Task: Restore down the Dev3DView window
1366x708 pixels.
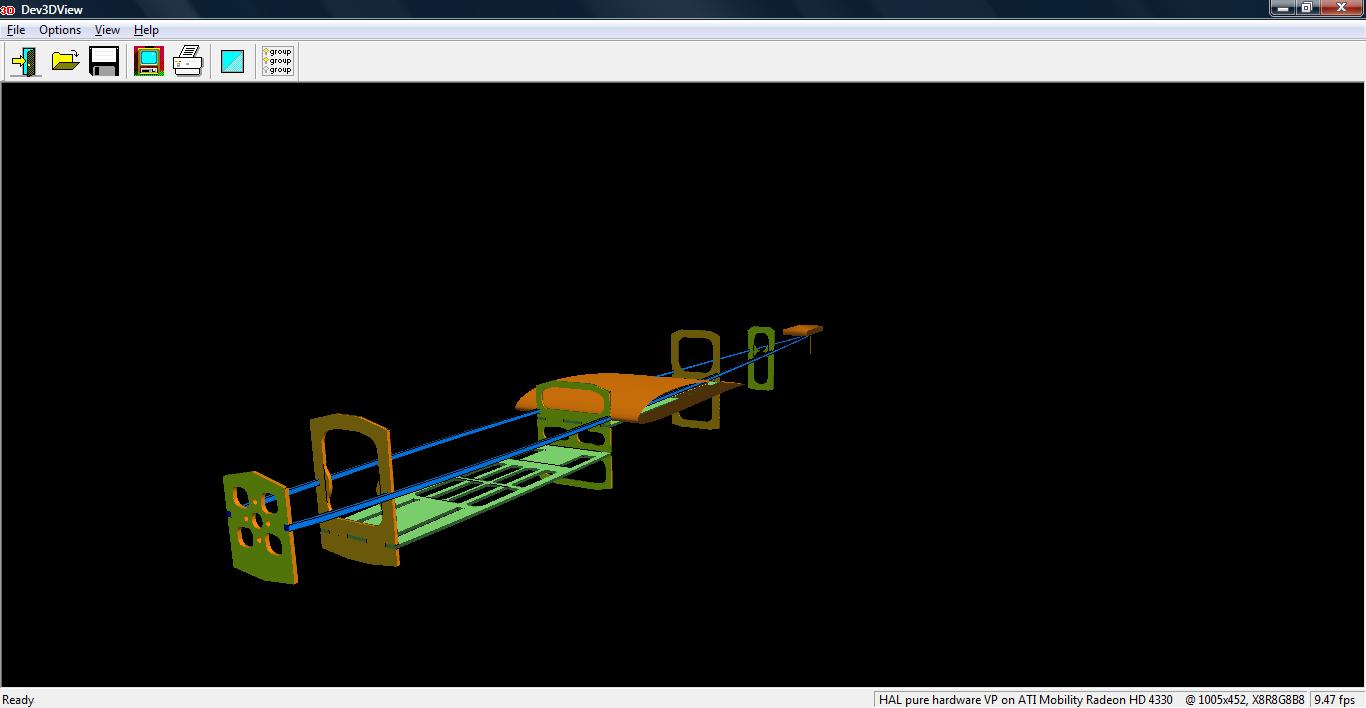Action: point(1307,8)
